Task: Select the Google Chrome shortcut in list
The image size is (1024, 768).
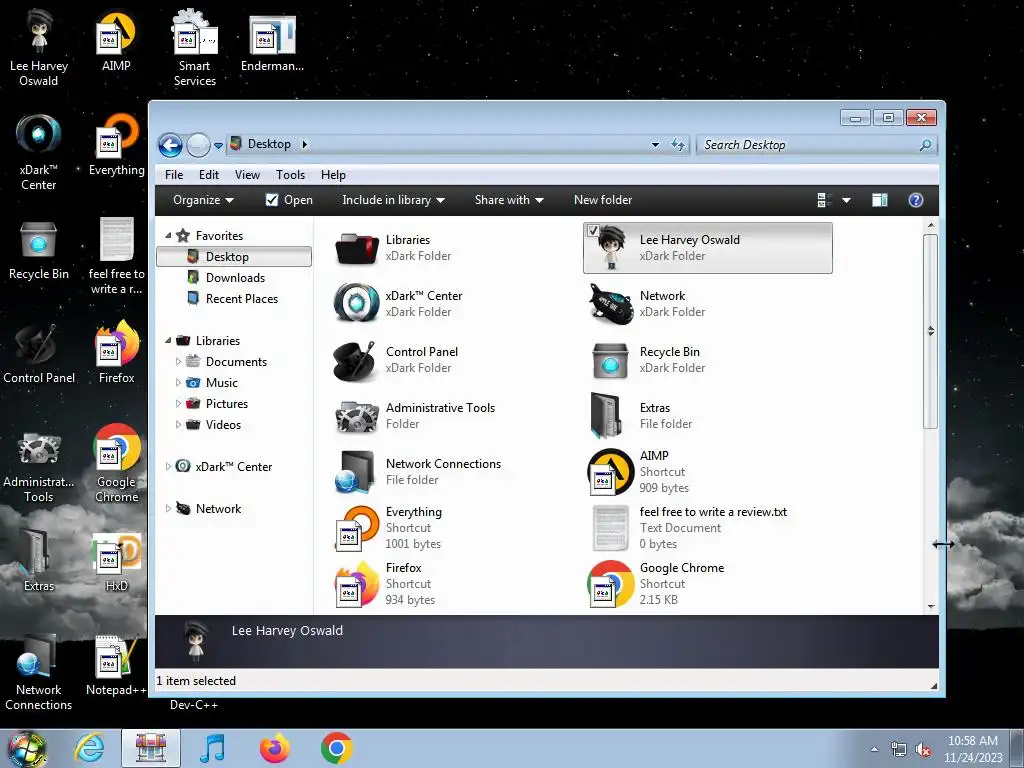Action: (x=610, y=584)
